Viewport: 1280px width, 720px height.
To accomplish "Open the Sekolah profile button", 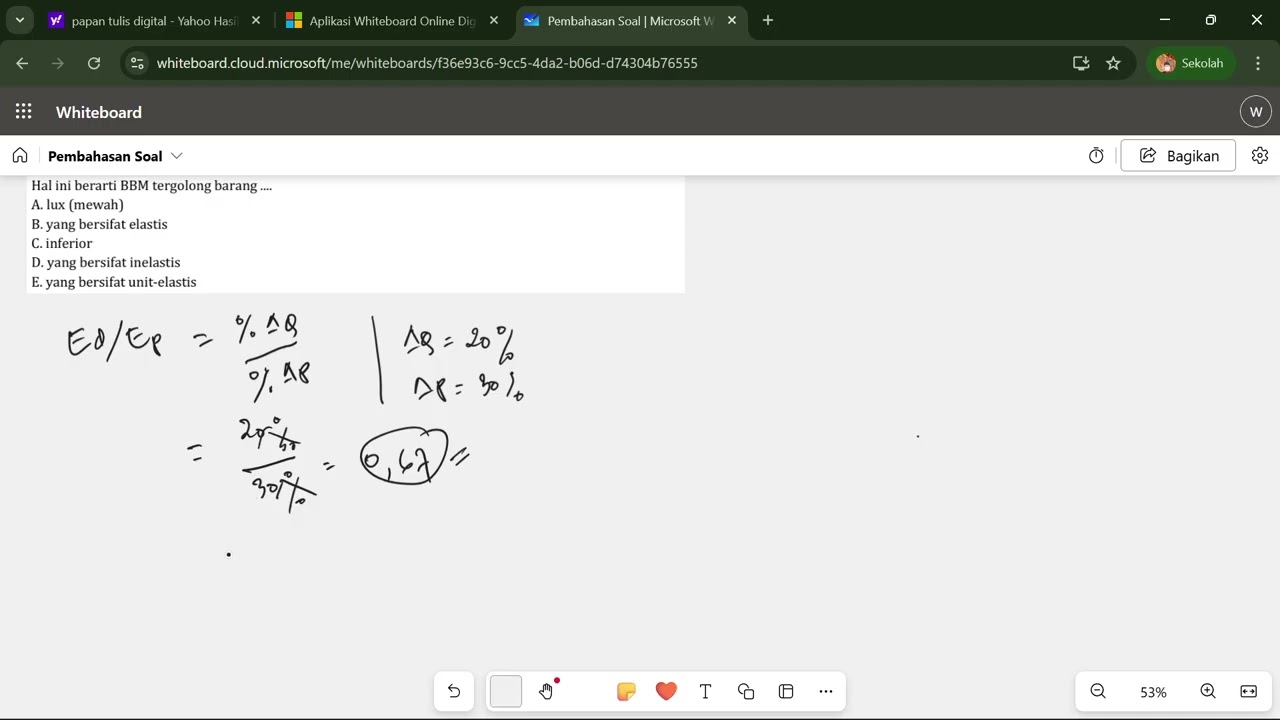I will [x=1191, y=63].
